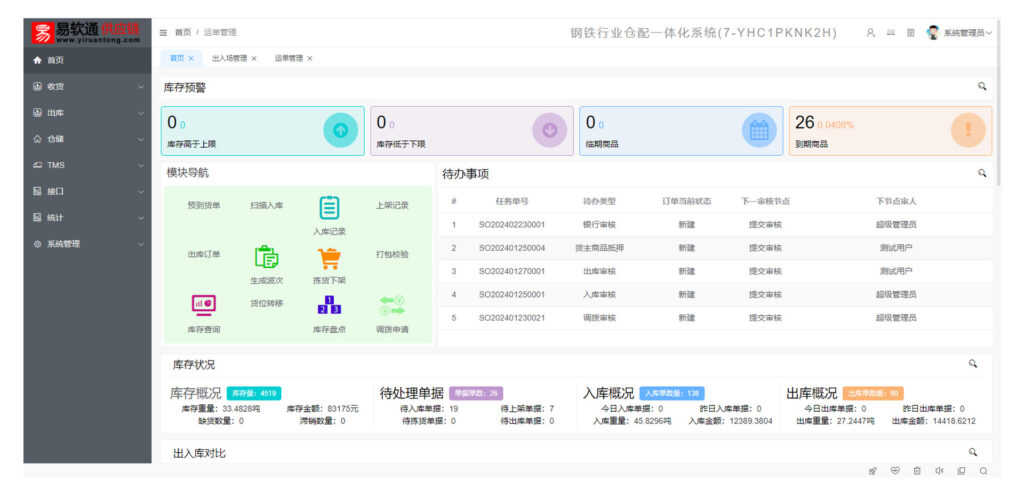Expand the TMS sidebar menu
This screenshot has width=1024, height=496.
[x=88, y=165]
